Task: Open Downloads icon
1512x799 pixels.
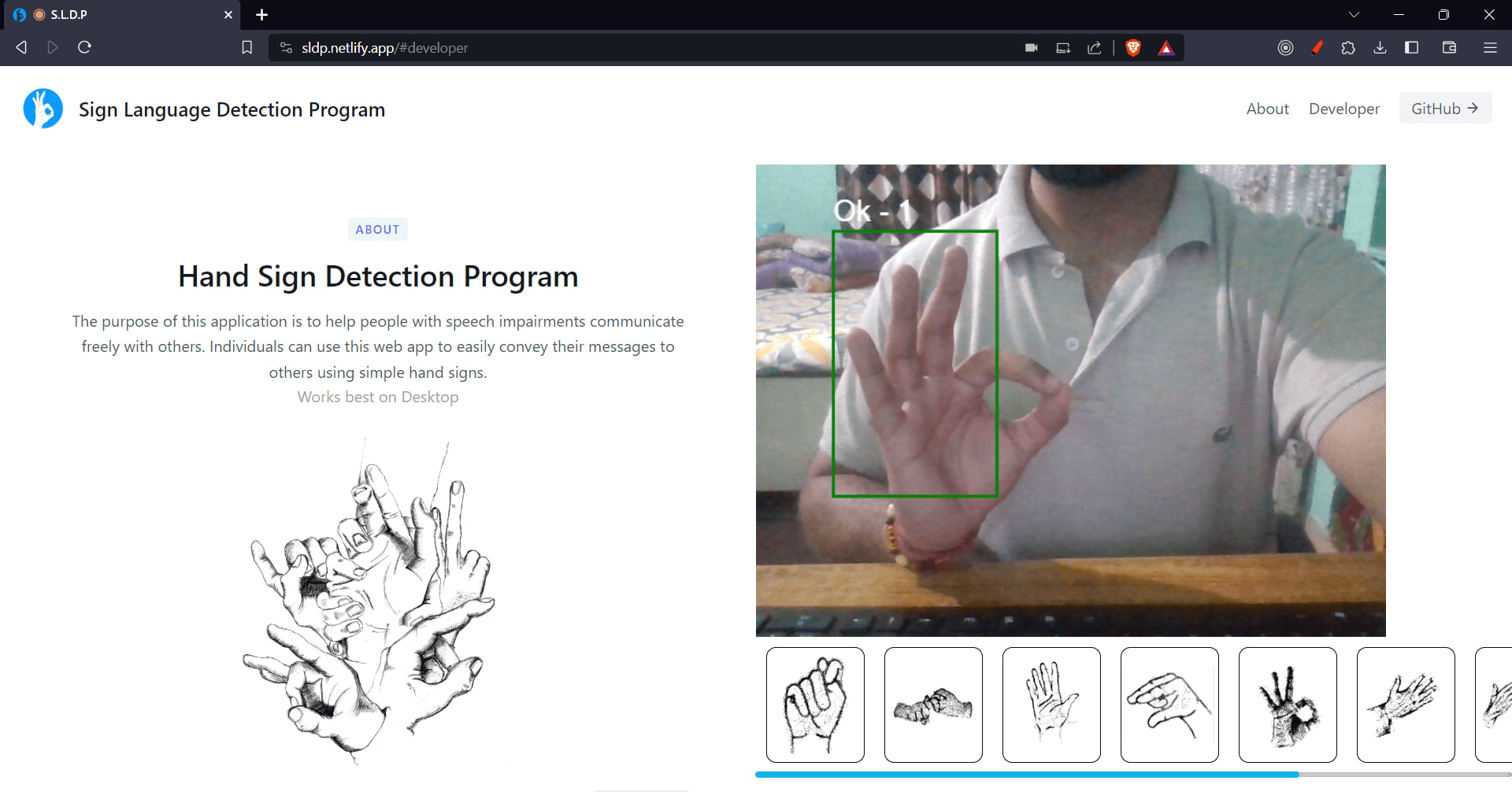Action: click(x=1380, y=48)
